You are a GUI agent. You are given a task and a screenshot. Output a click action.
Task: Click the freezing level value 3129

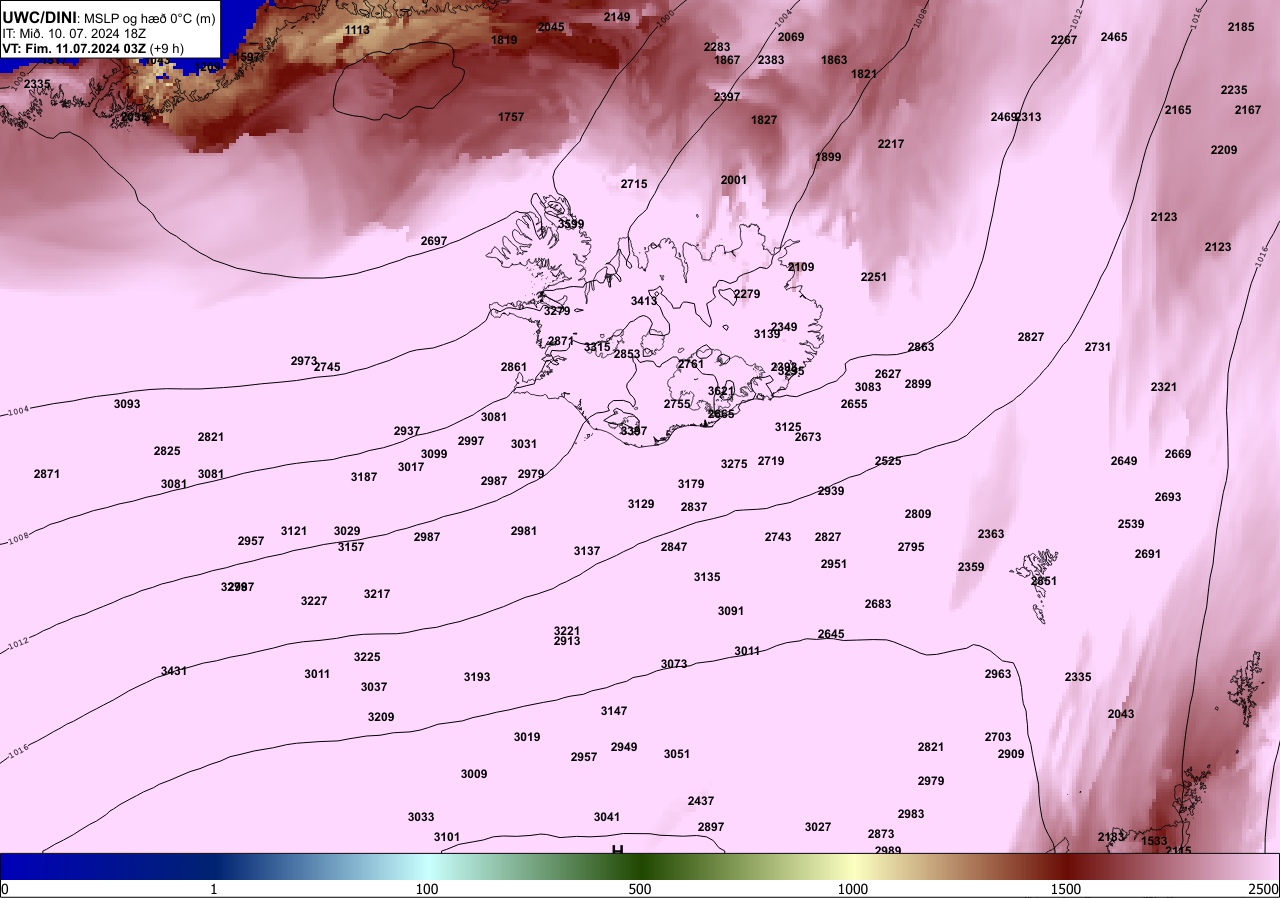click(641, 504)
